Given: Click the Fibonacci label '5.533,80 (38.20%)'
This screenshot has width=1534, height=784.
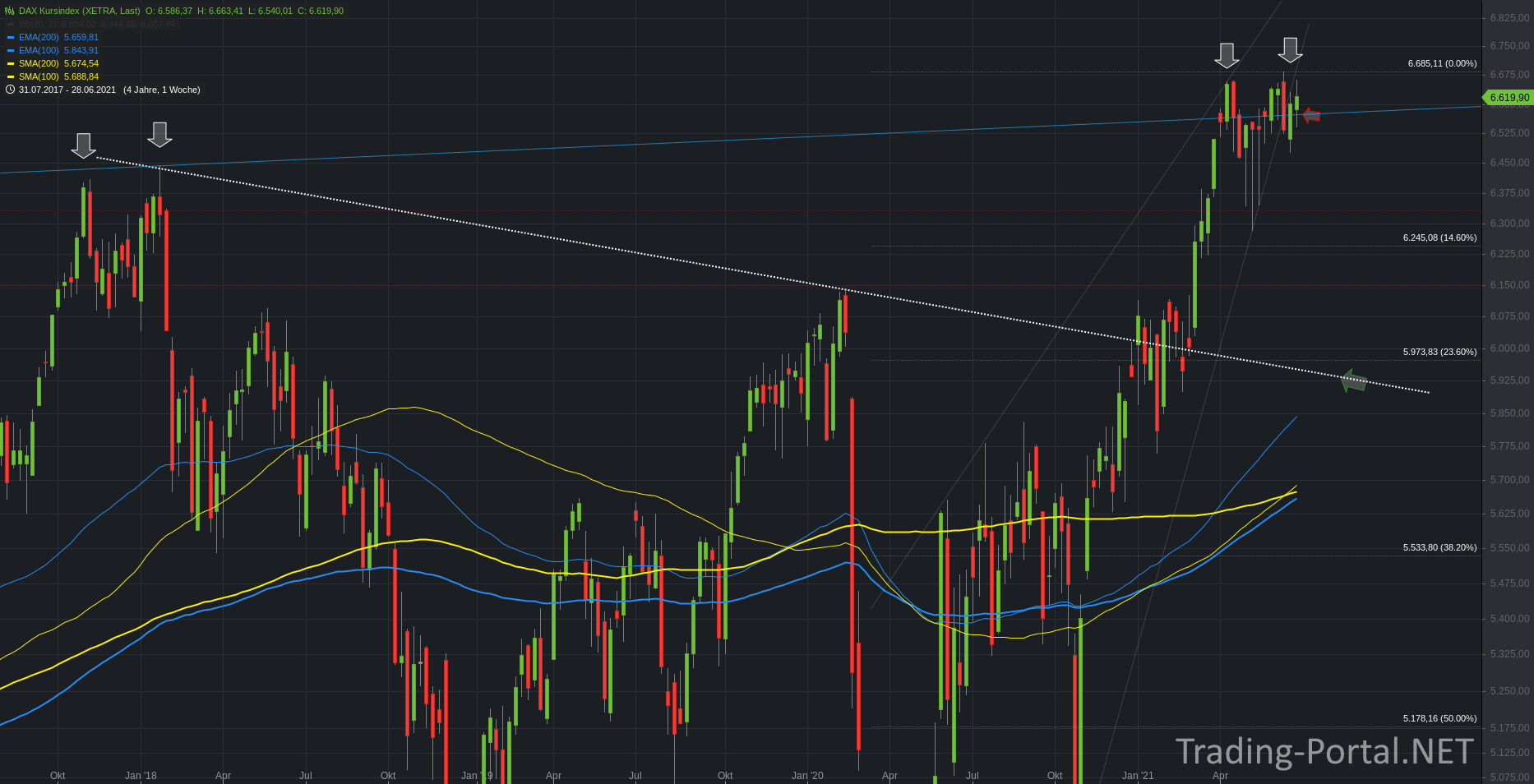Looking at the screenshot, I should (x=1439, y=547).
